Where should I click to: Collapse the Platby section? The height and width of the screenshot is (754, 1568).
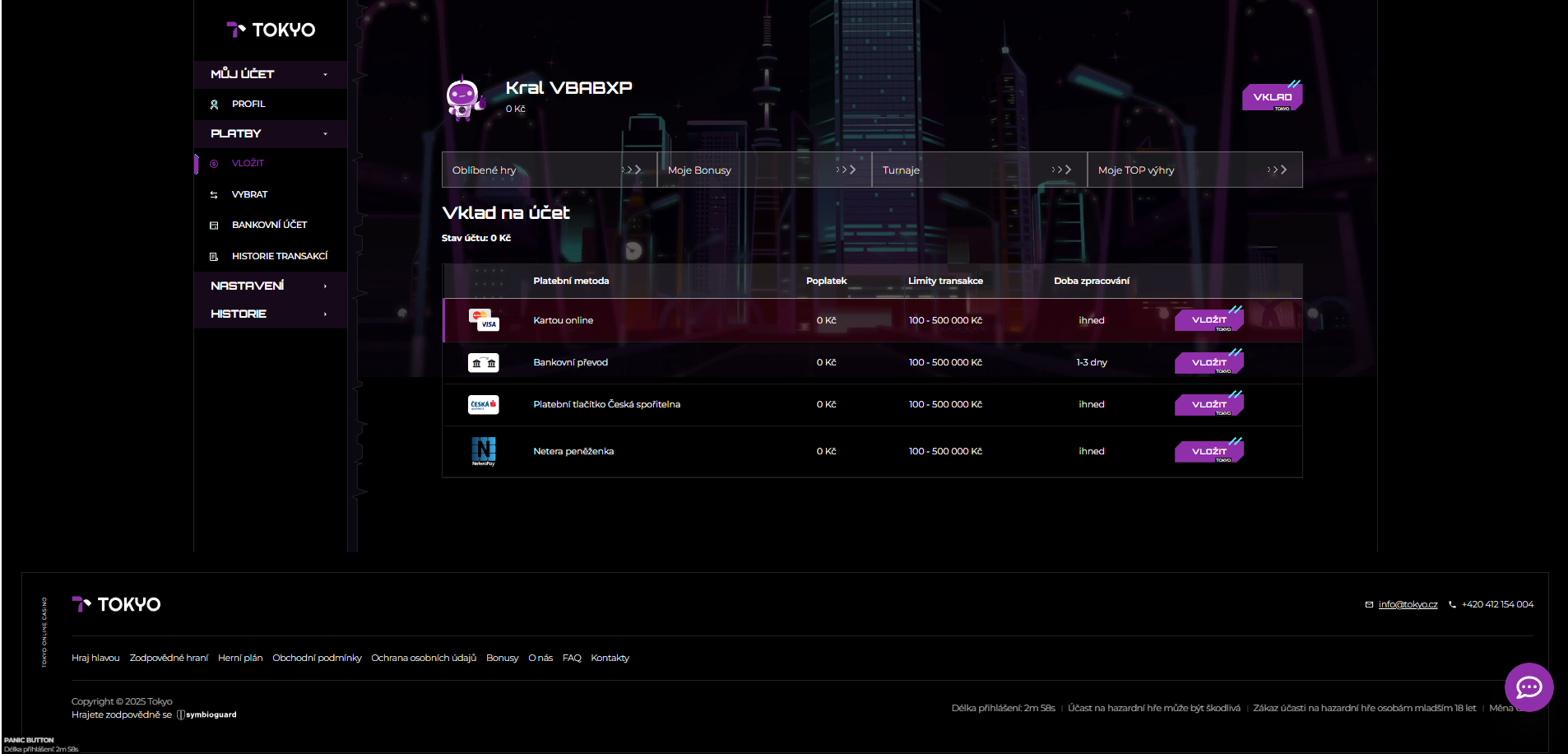(270, 133)
